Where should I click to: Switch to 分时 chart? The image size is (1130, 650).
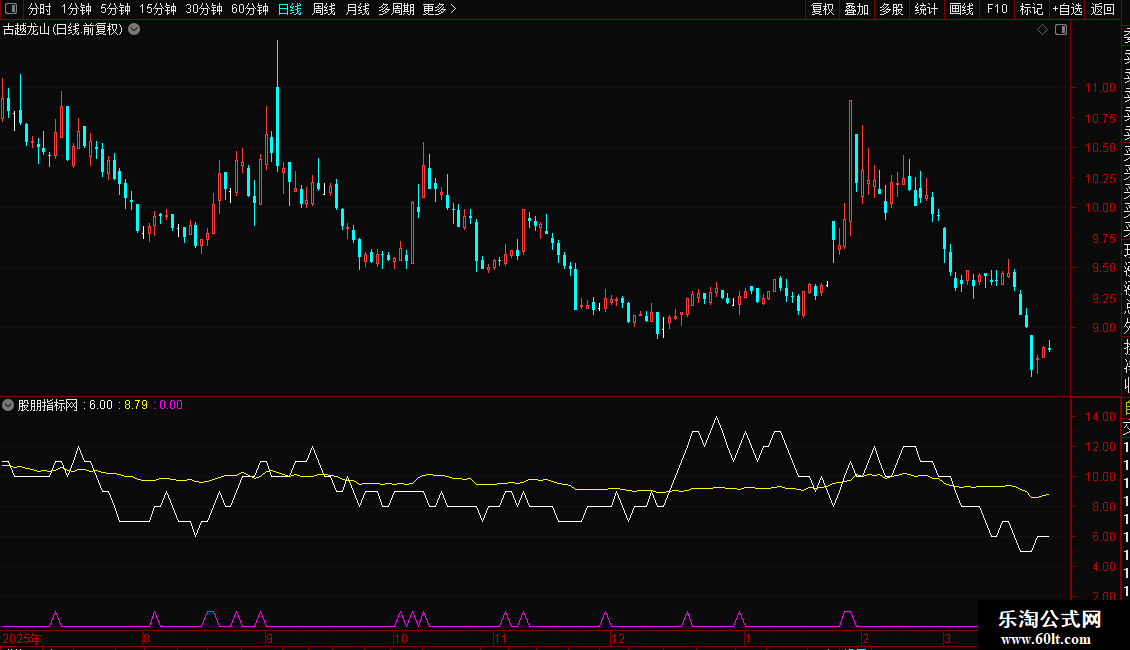coord(40,9)
